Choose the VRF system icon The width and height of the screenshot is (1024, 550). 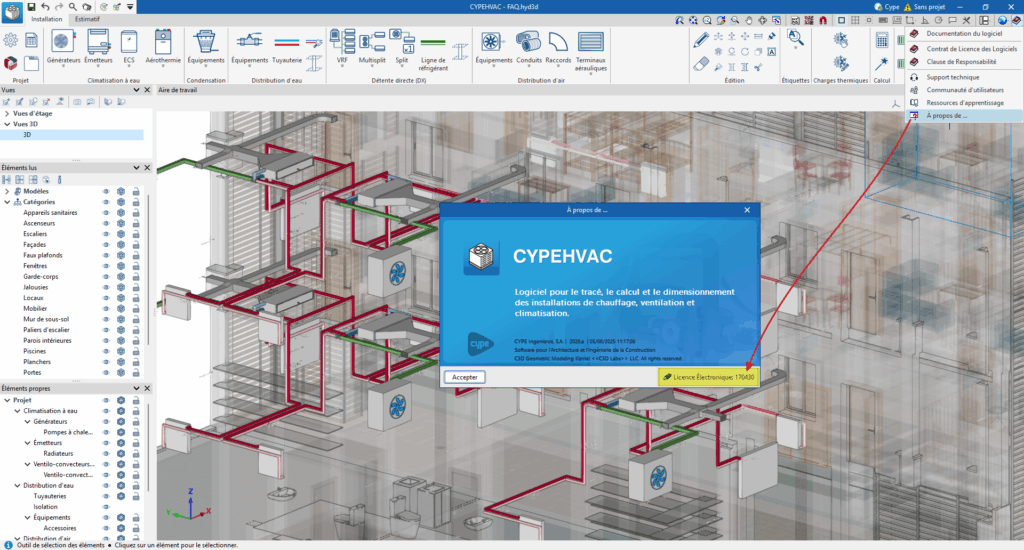342,42
